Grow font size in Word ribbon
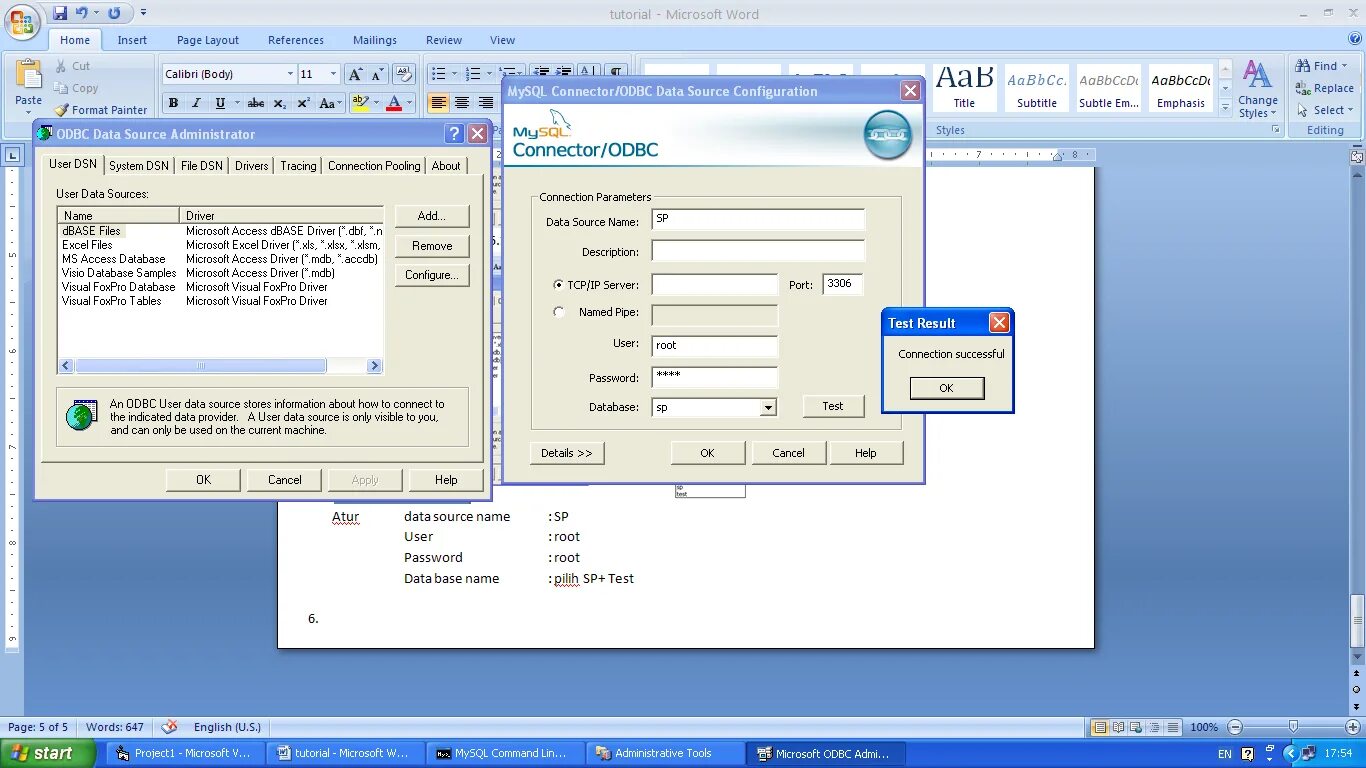This screenshot has height=768, width=1366. 355,74
